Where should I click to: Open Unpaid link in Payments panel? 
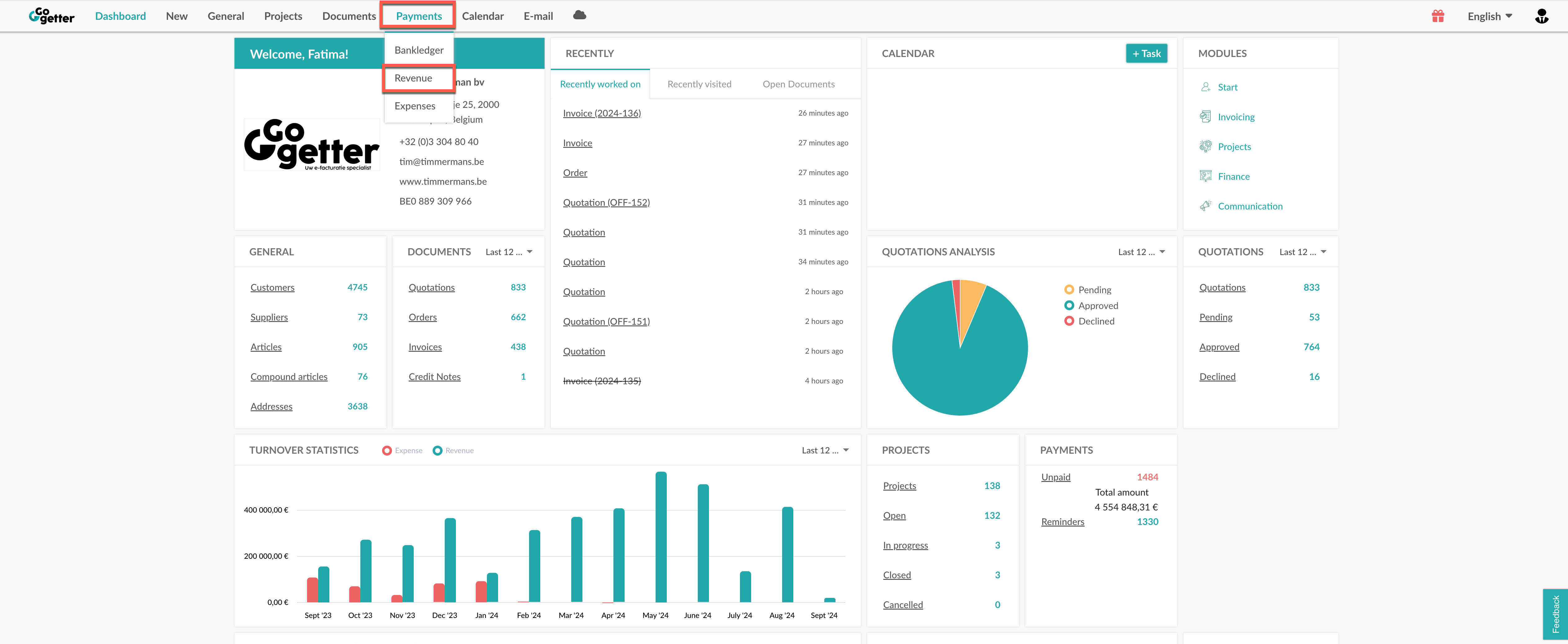[1055, 477]
